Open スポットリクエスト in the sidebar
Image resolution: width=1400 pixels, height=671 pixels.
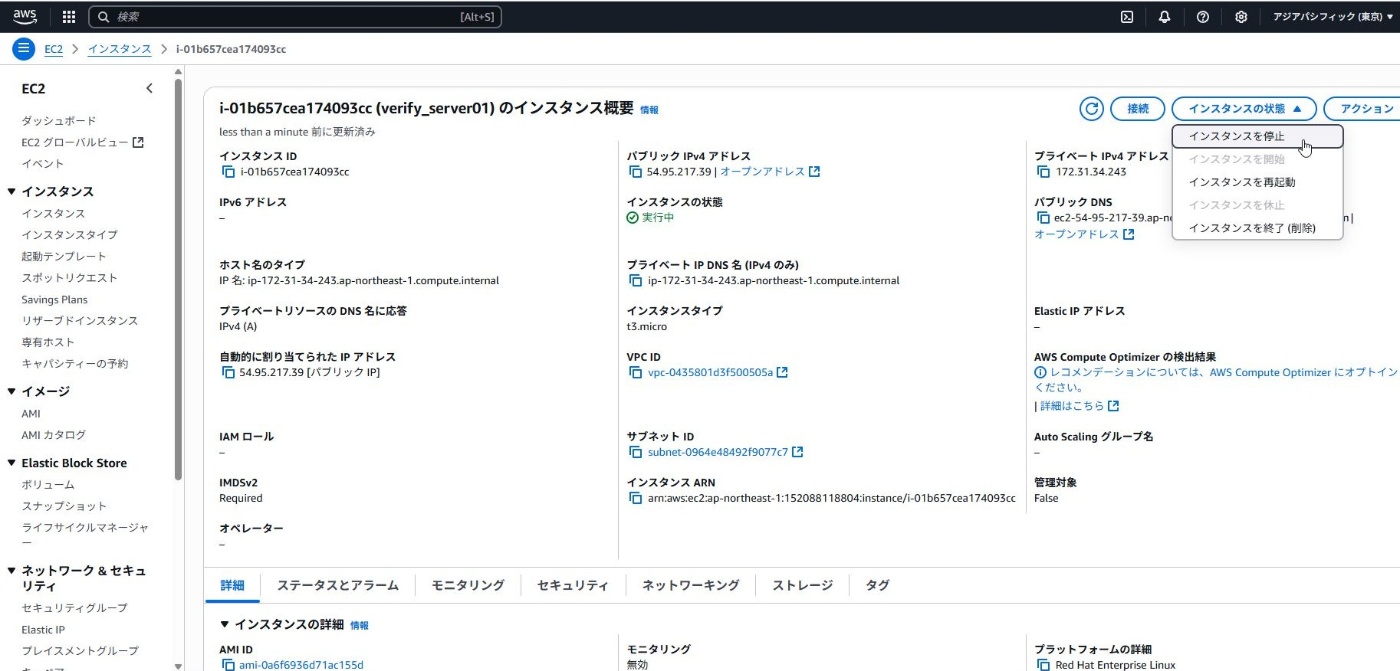(69, 278)
